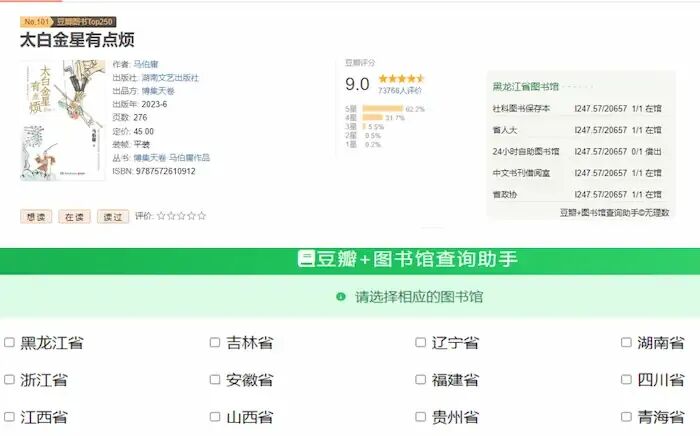The width and height of the screenshot is (700, 436).
Task: Open producer link 博集天卷
Action: point(158,91)
